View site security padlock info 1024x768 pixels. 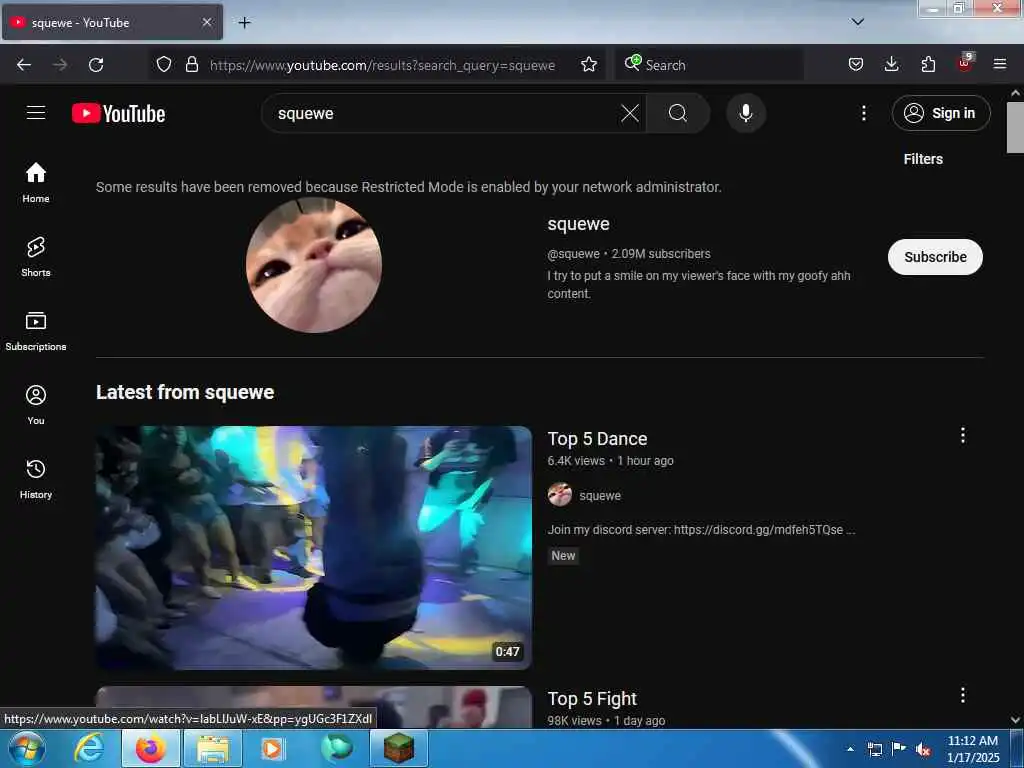click(191, 64)
